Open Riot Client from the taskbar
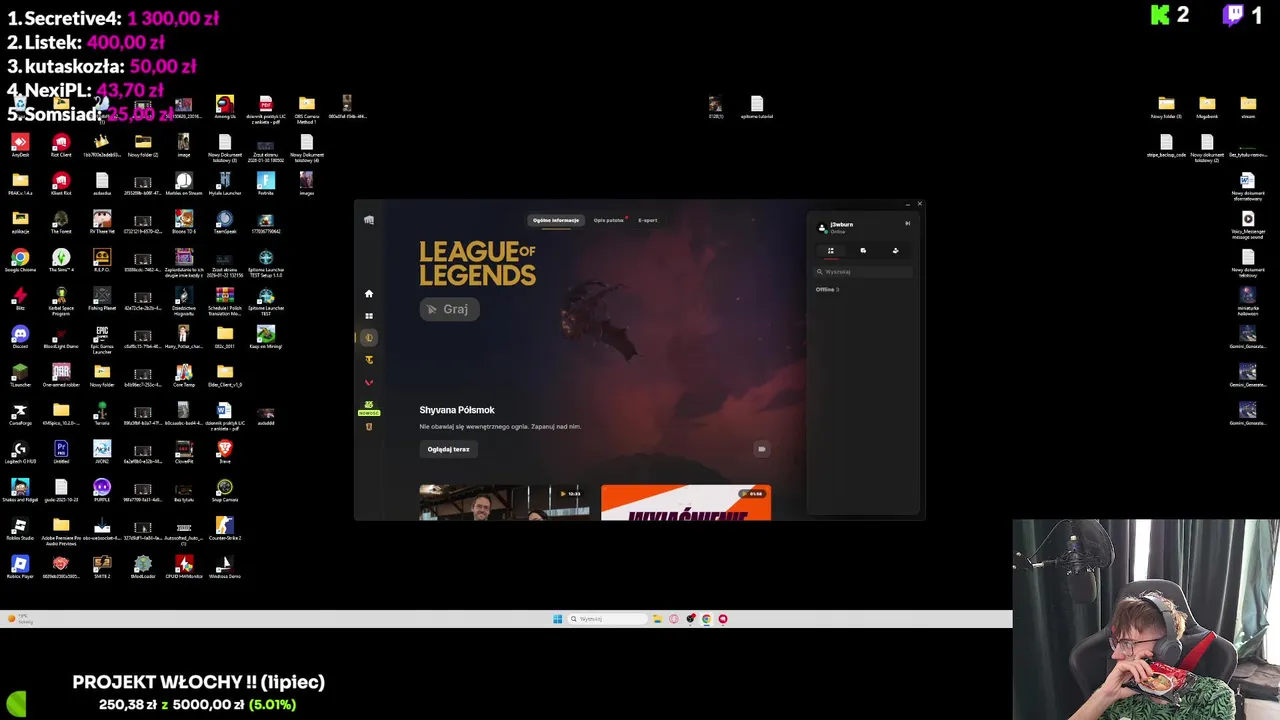This screenshot has height=720, width=1280. (723, 619)
